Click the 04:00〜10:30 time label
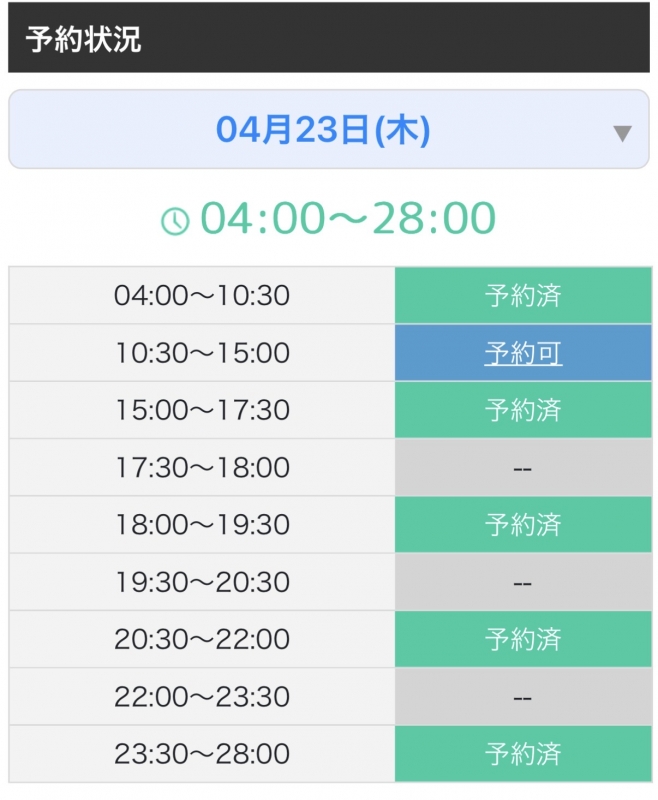The width and height of the screenshot is (658, 800). 200,293
